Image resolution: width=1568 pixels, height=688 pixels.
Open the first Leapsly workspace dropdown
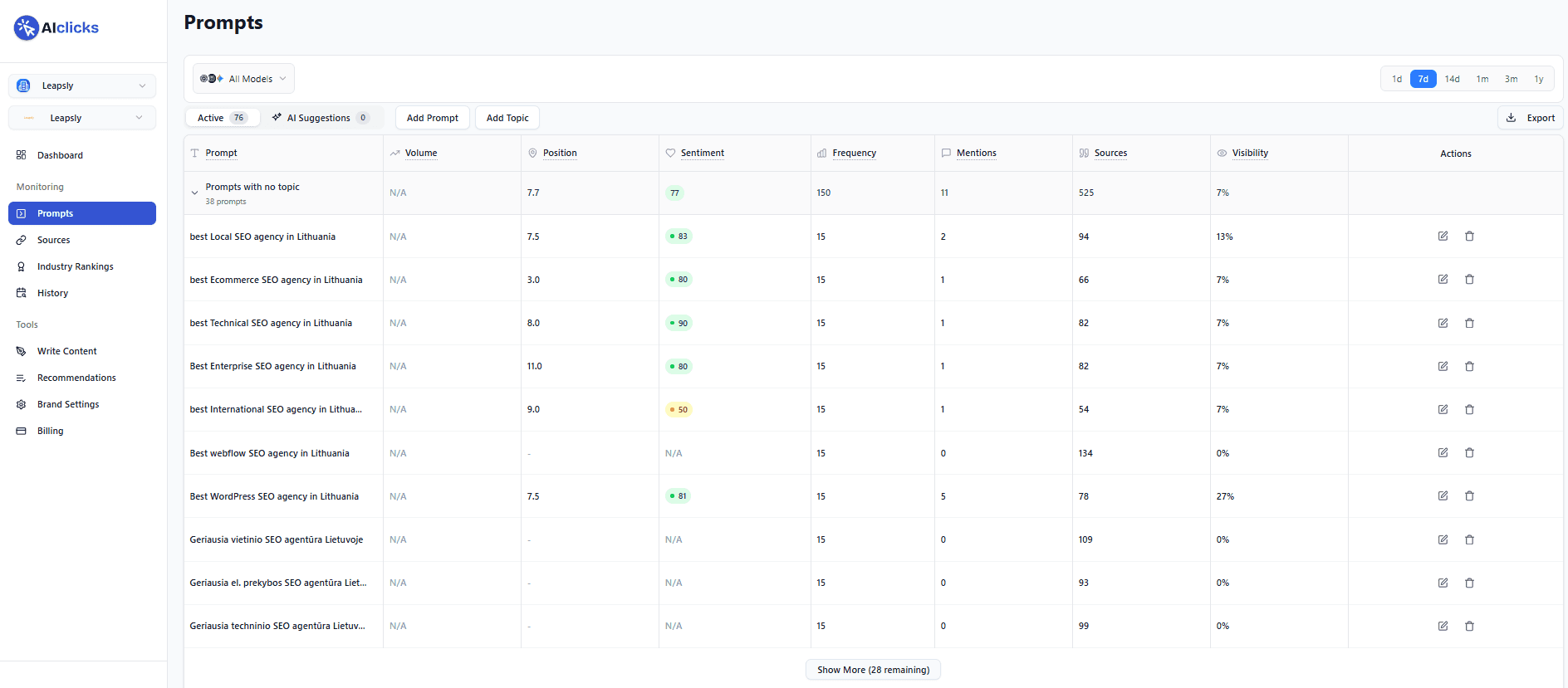click(82, 85)
